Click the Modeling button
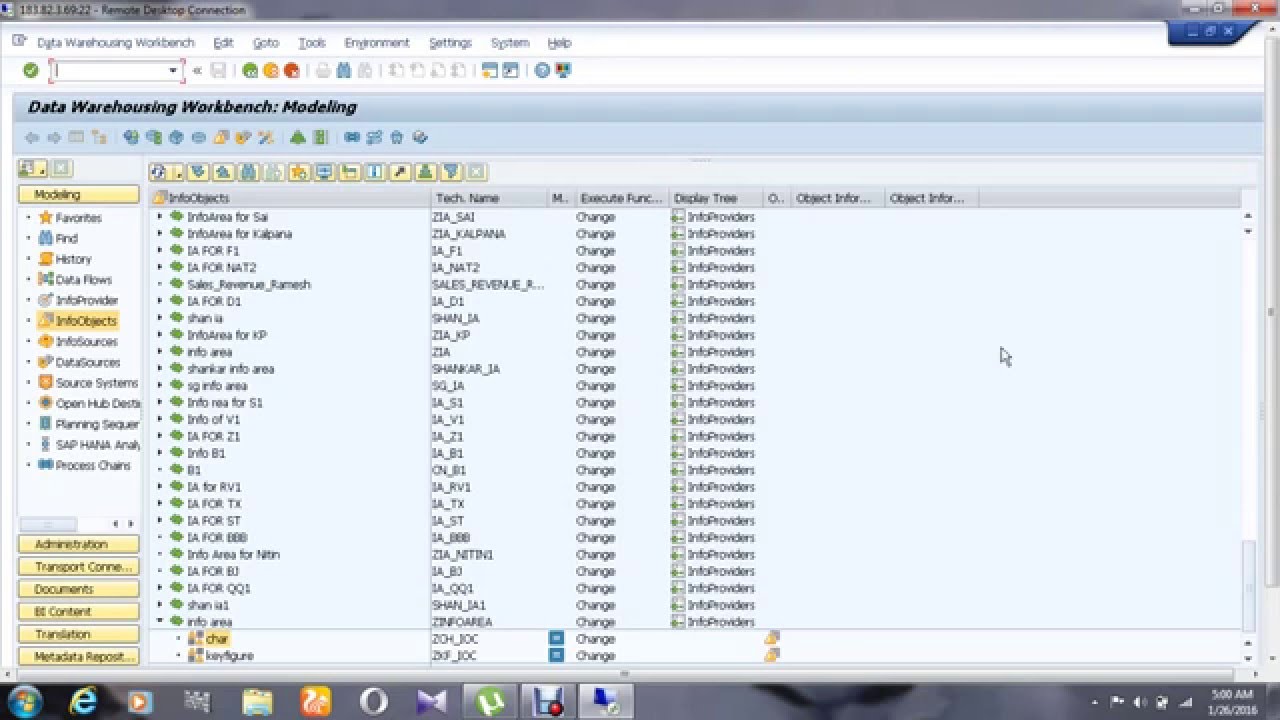This screenshot has height=720, width=1280. tap(78, 195)
